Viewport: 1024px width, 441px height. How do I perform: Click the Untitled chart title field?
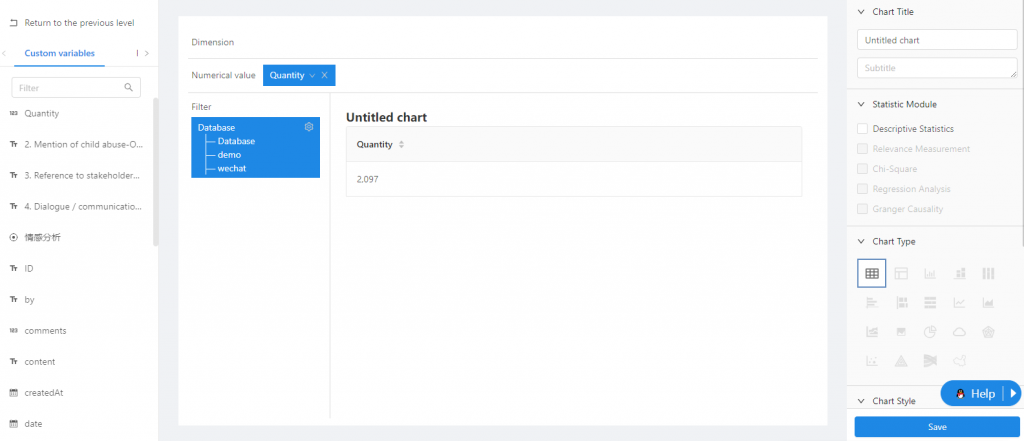coord(937,40)
